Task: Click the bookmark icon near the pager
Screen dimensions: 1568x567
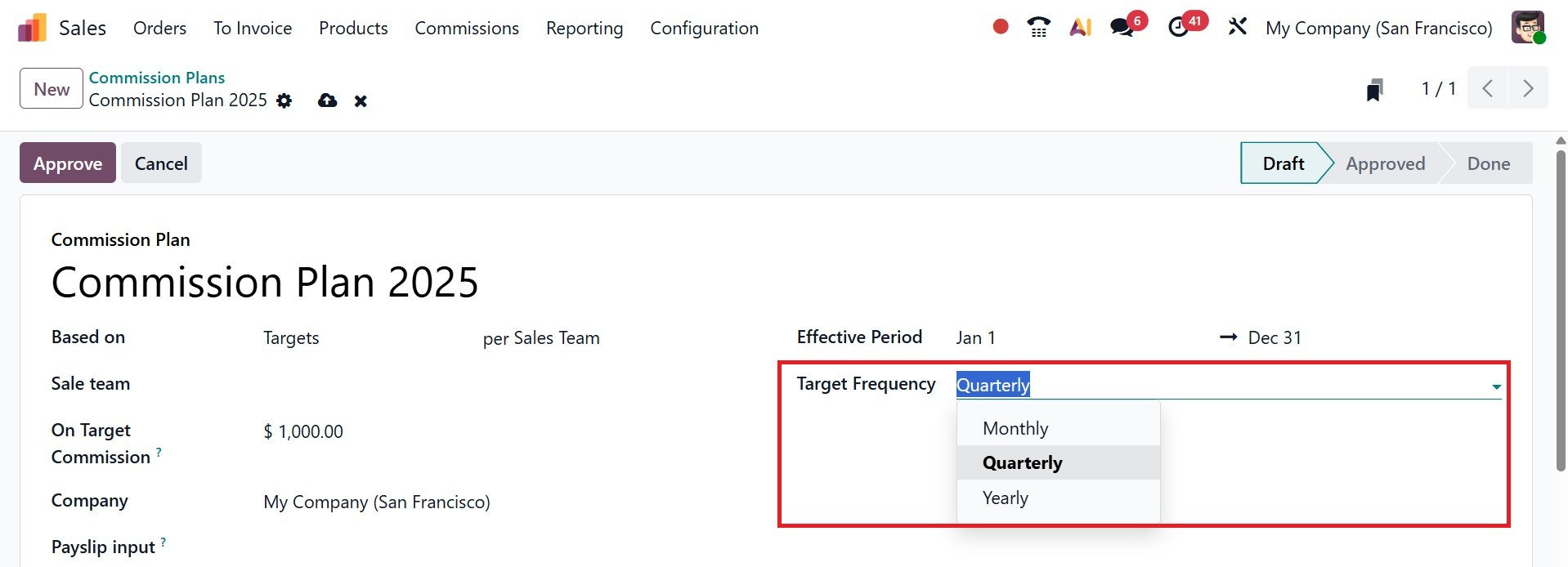Action: pos(1374,89)
